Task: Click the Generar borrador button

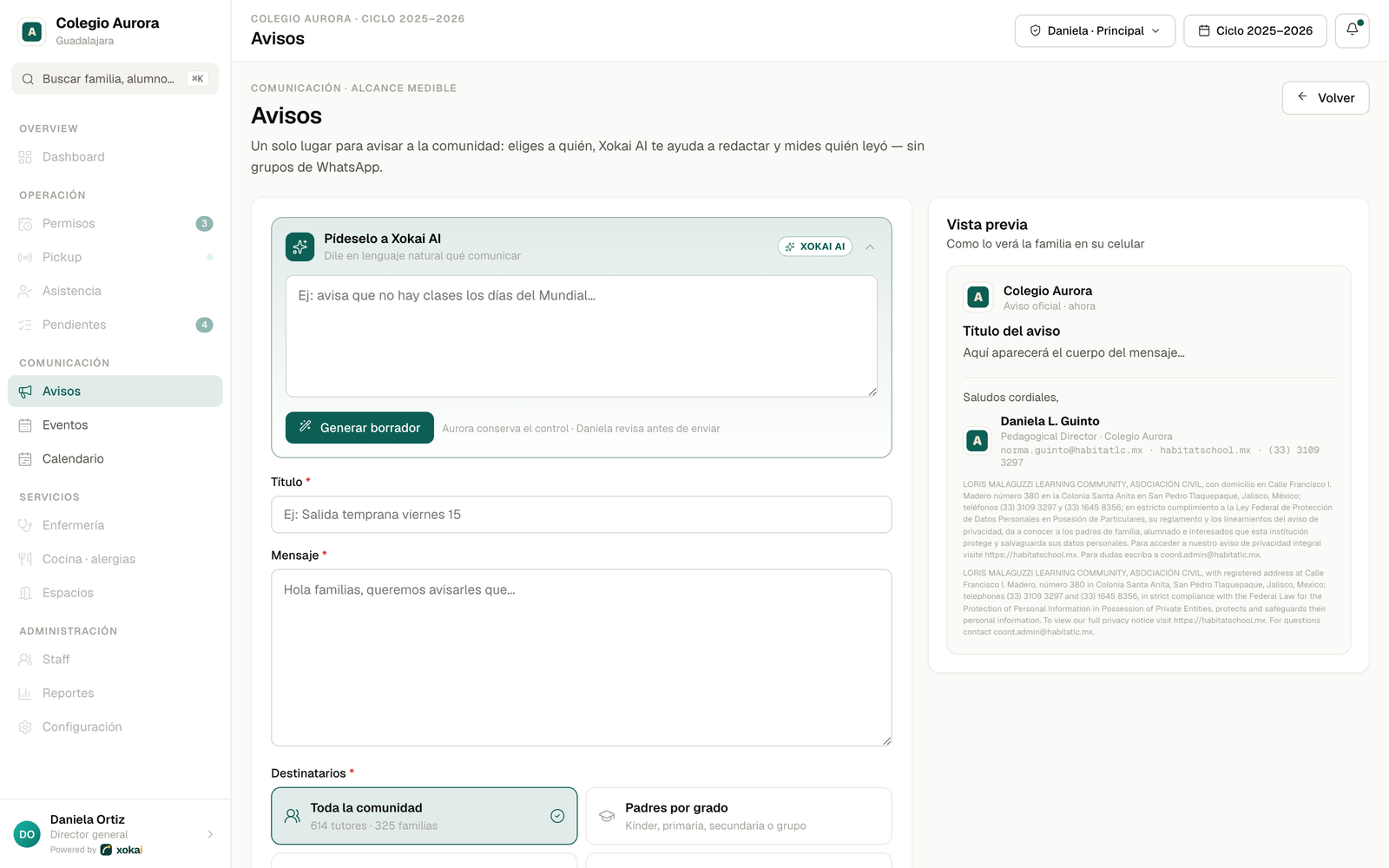Action: [359, 428]
